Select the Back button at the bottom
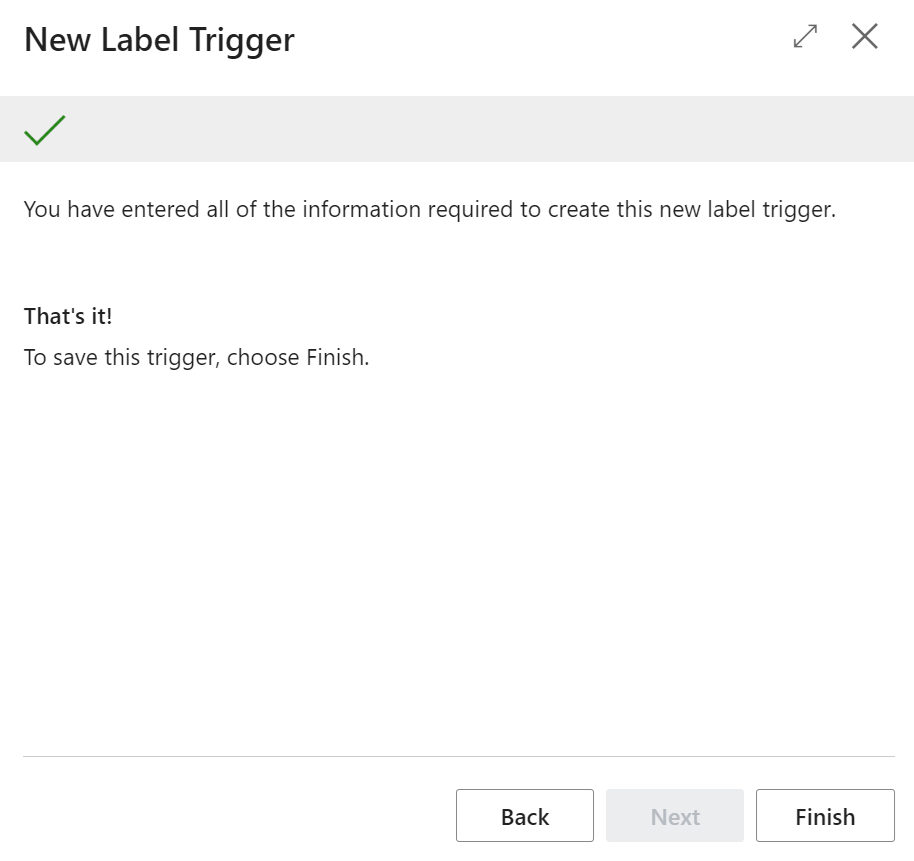 pyautogui.click(x=525, y=815)
